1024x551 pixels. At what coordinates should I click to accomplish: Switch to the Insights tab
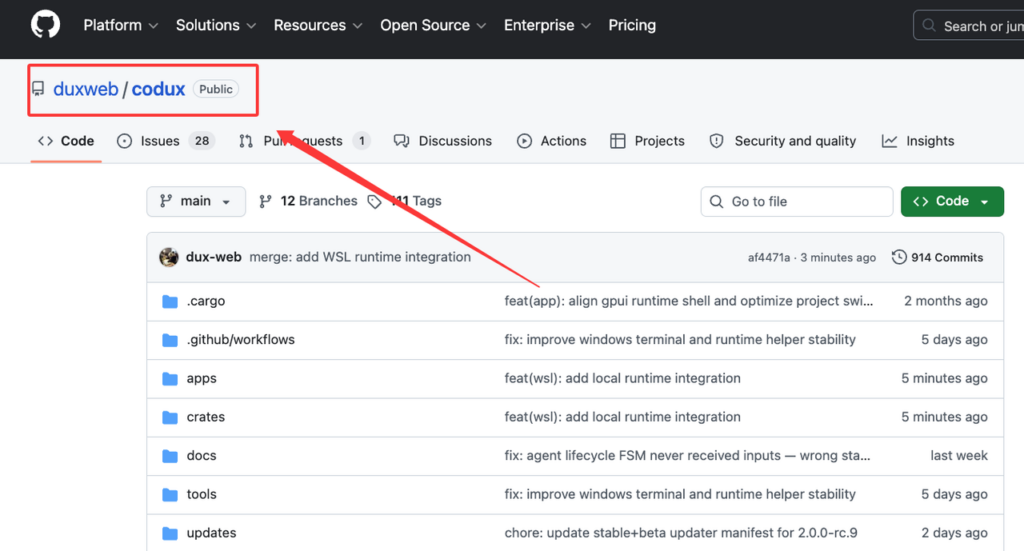pos(918,141)
